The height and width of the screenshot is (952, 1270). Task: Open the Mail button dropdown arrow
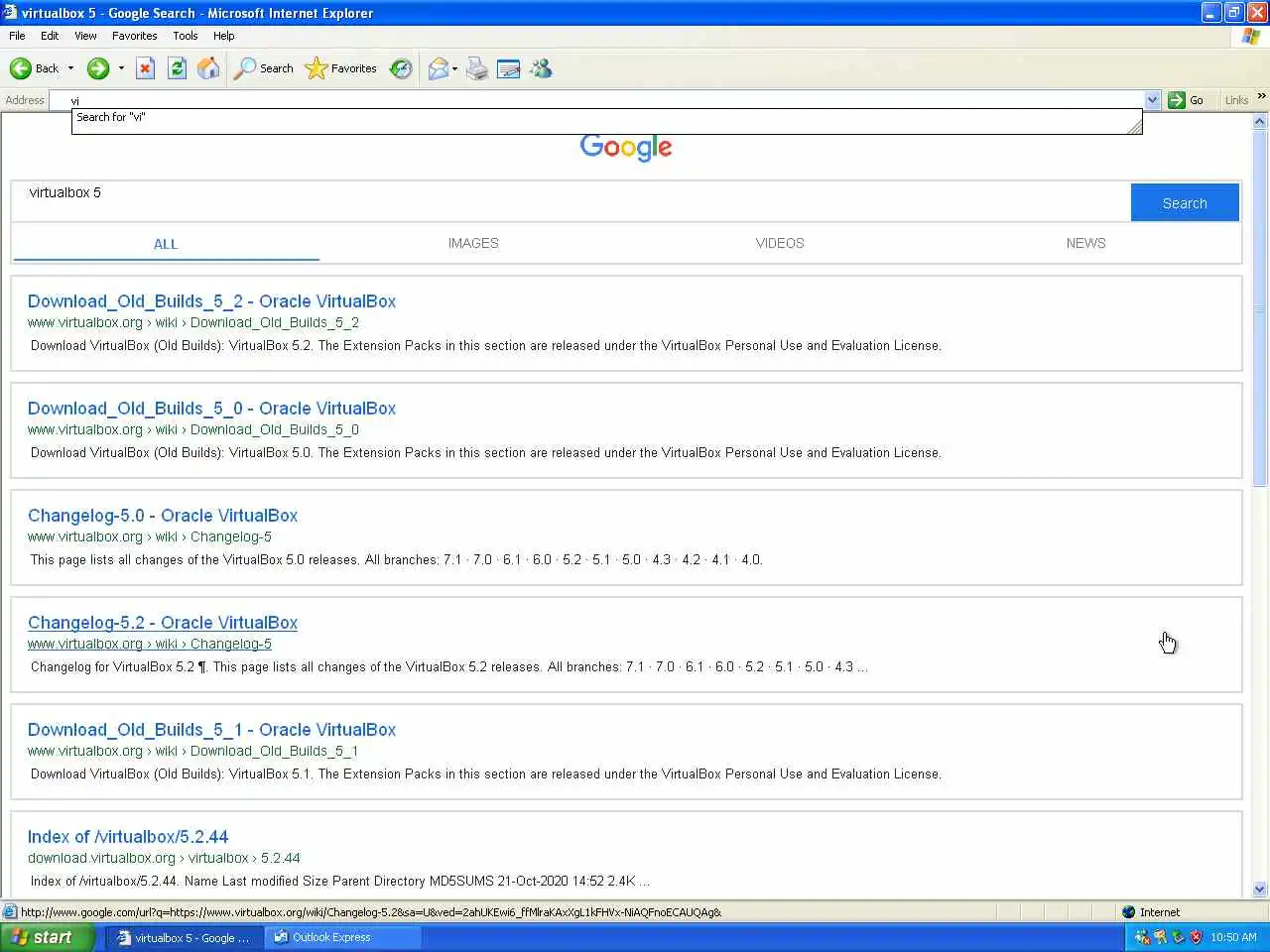tap(454, 68)
